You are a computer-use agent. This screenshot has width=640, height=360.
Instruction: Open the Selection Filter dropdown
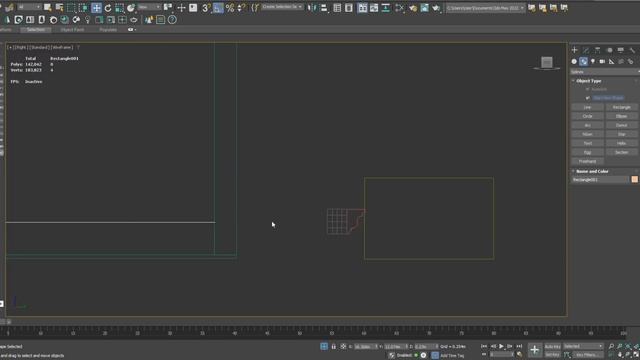pos(29,7)
